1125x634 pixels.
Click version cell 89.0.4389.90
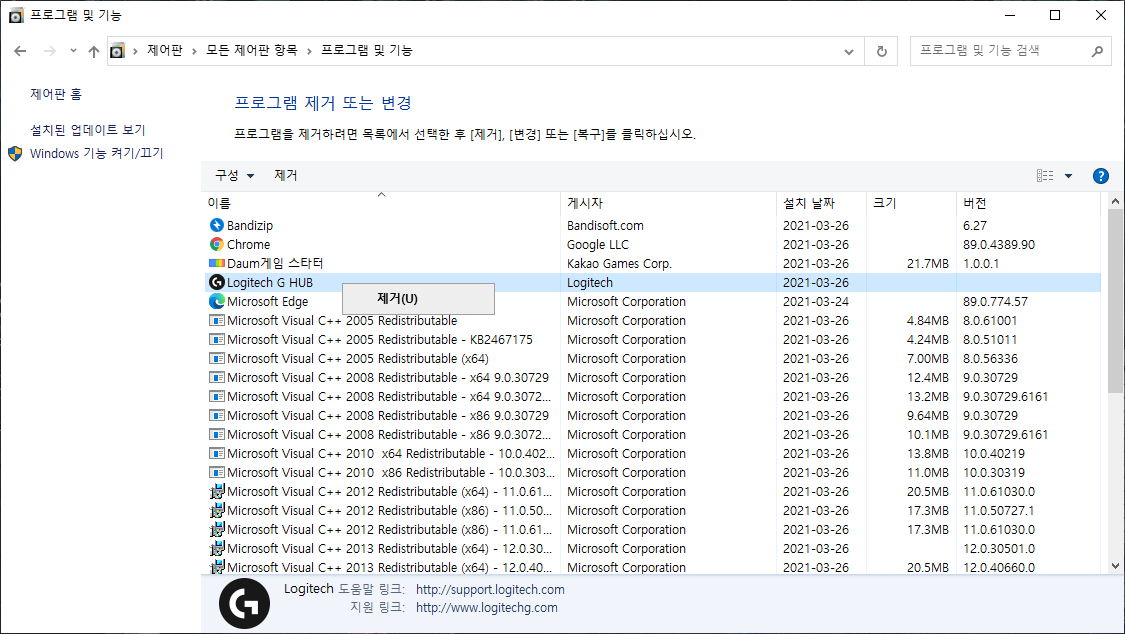[999, 245]
